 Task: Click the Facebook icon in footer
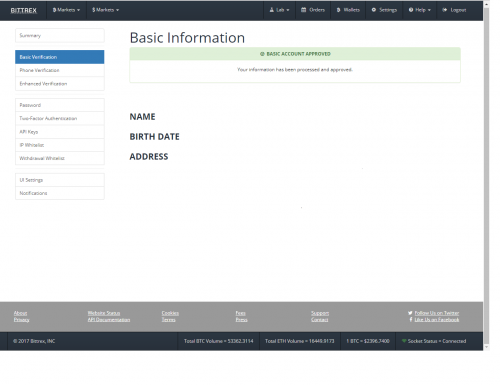pyautogui.click(x=411, y=319)
